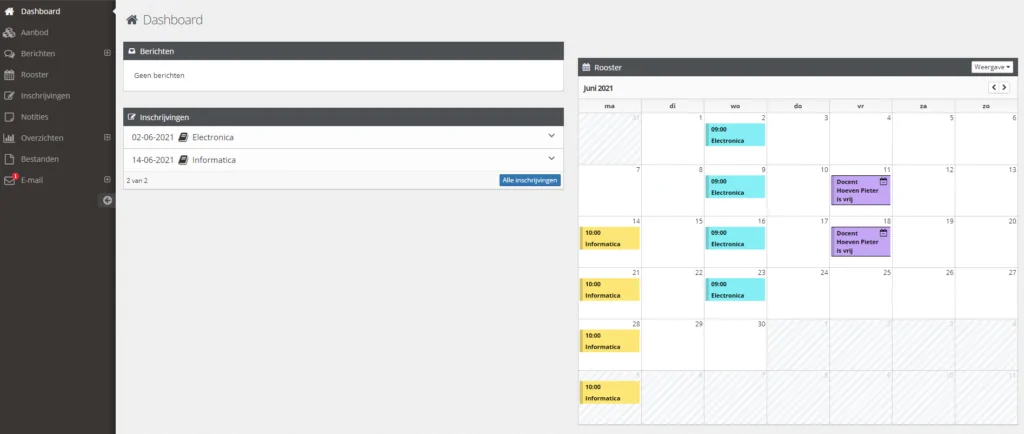1024x434 pixels.
Task: Go to next month in Rooster calendar
Action: point(1004,87)
